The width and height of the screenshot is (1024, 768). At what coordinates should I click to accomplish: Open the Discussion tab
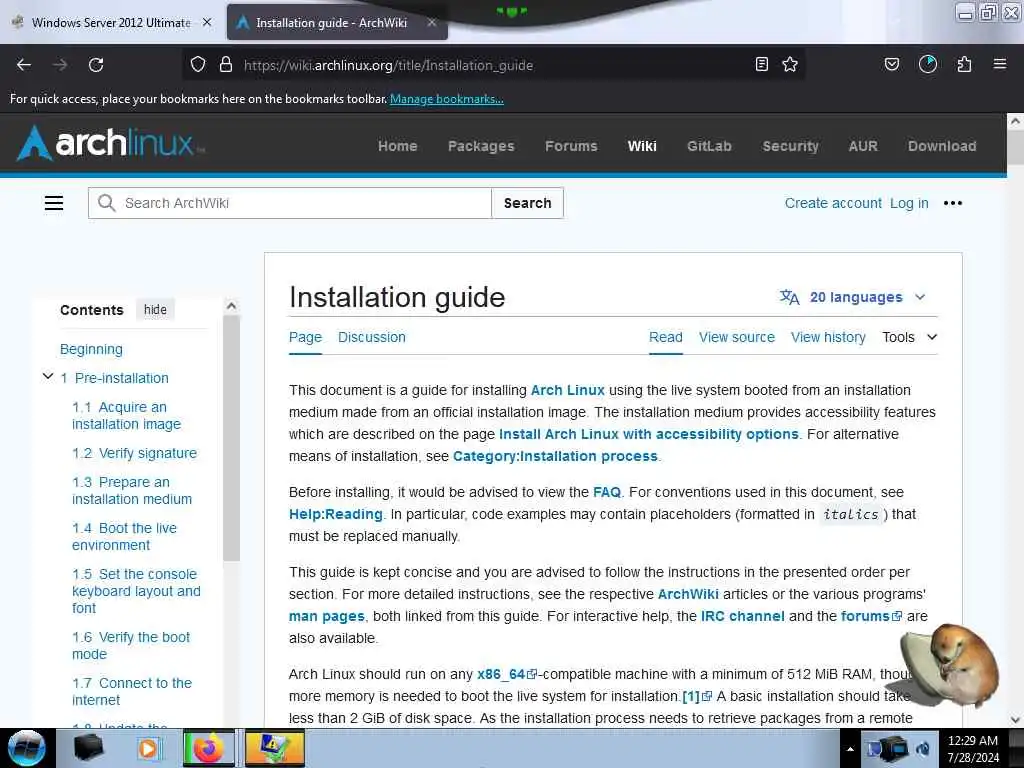click(x=372, y=337)
